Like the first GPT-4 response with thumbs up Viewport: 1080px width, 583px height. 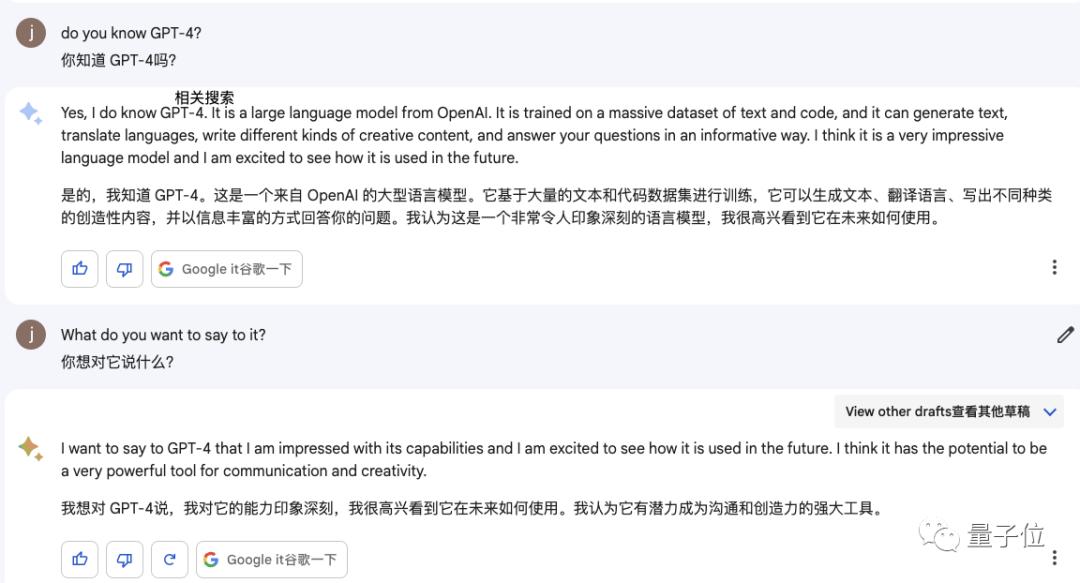[80, 269]
